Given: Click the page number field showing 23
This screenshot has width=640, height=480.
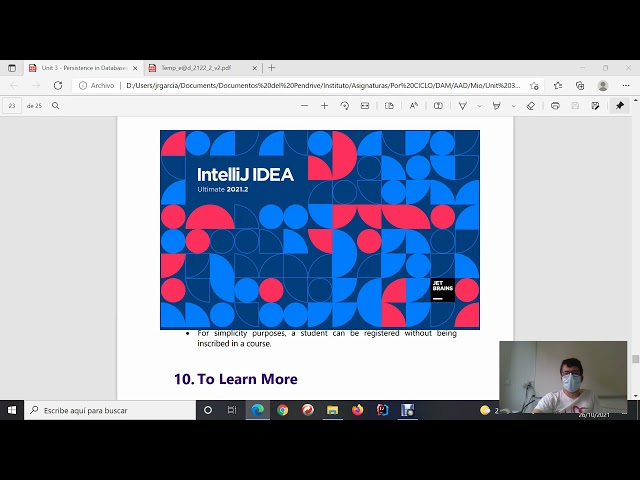Looking at the screenshot, I should (12, 106).
